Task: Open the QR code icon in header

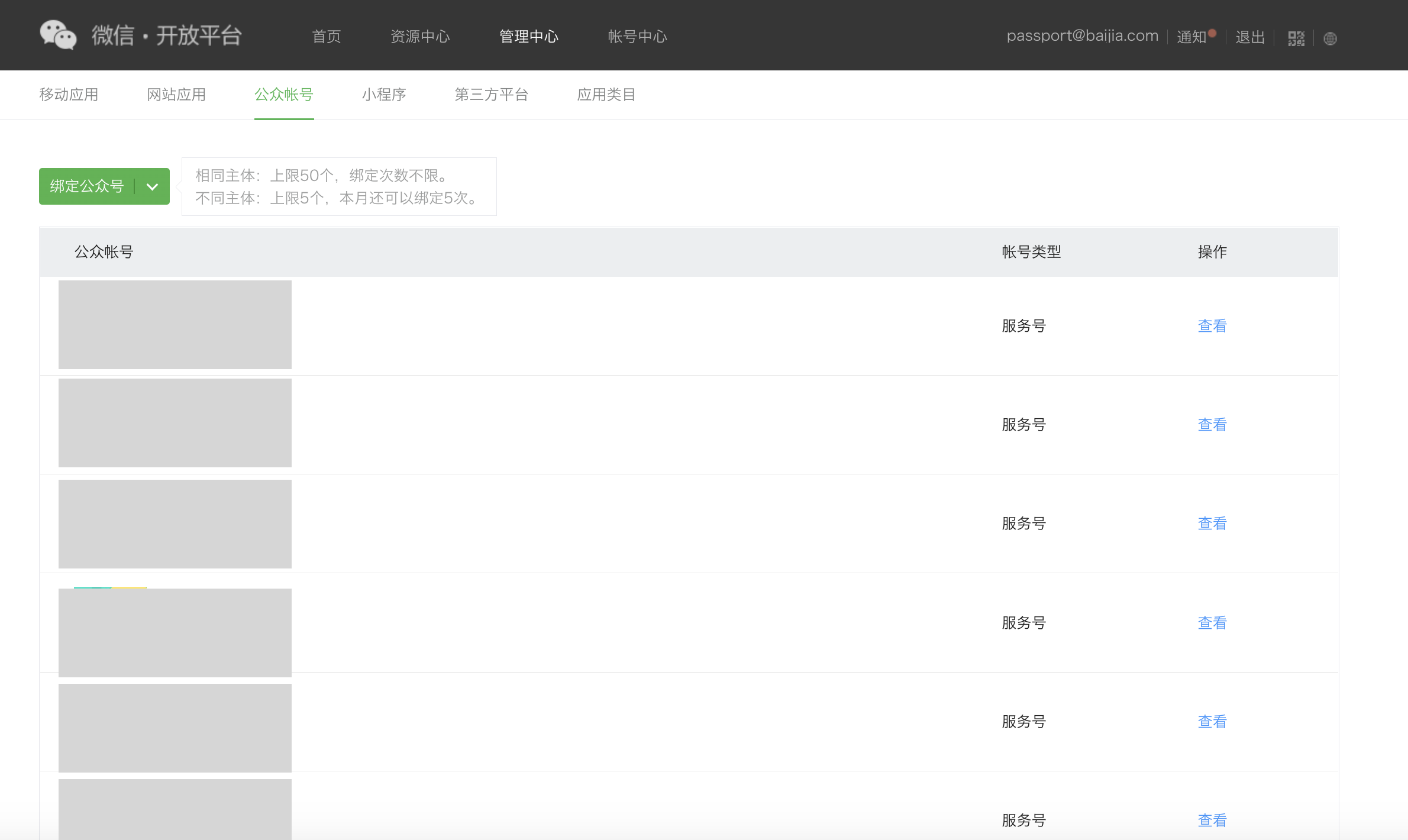Action: 1296,38
